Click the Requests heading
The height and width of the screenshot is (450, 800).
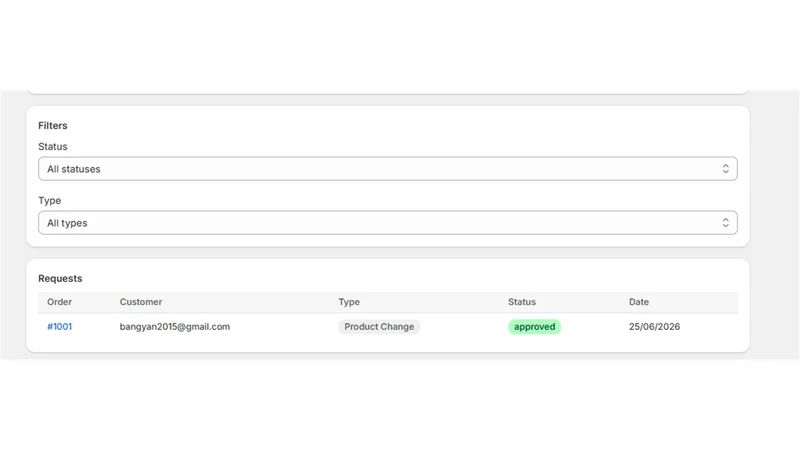pyautogui.click(x=60, y=279)
